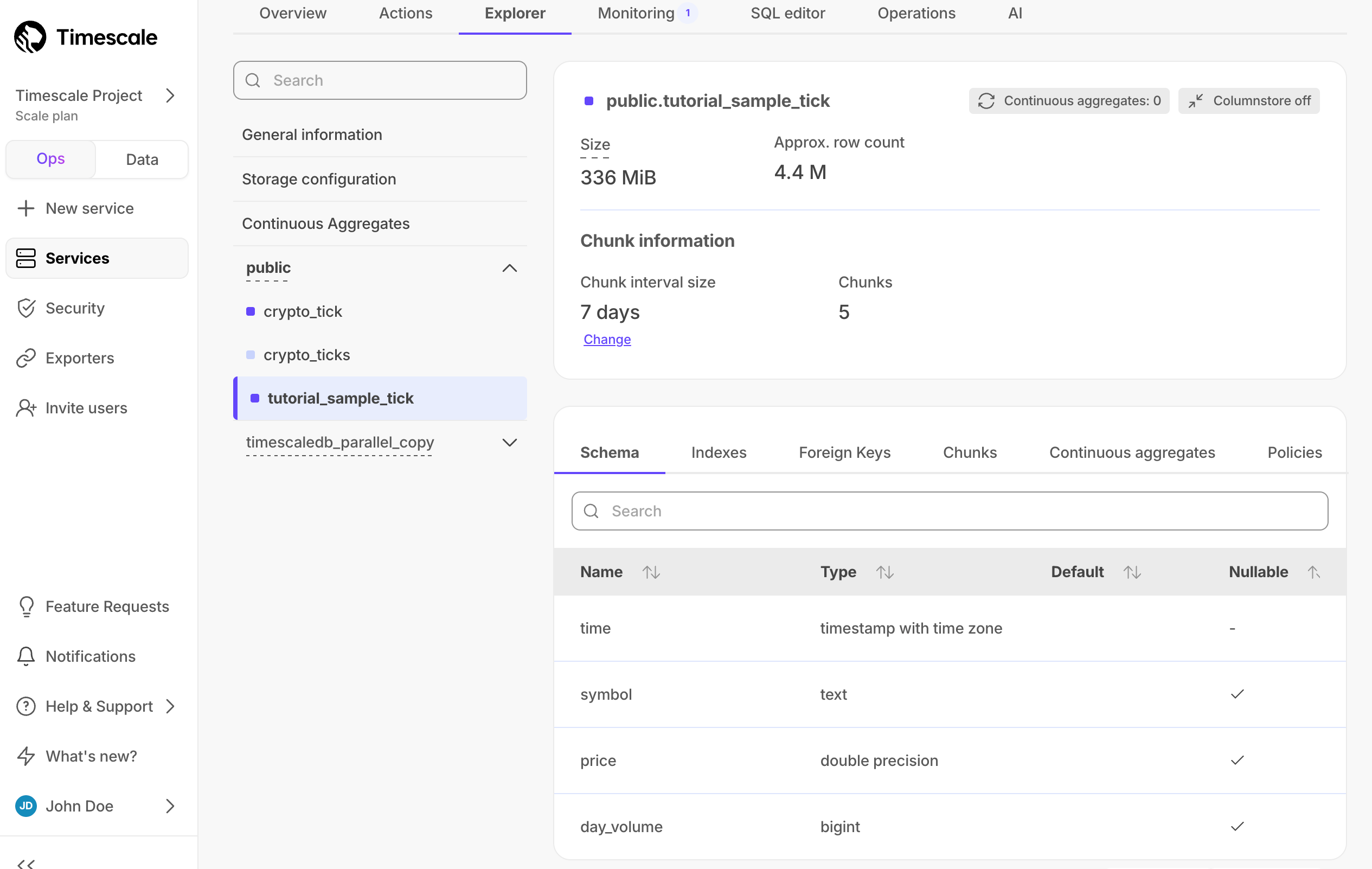Open the Foreign Keys tab
The image size is (1372, 869).
[844, 452]
